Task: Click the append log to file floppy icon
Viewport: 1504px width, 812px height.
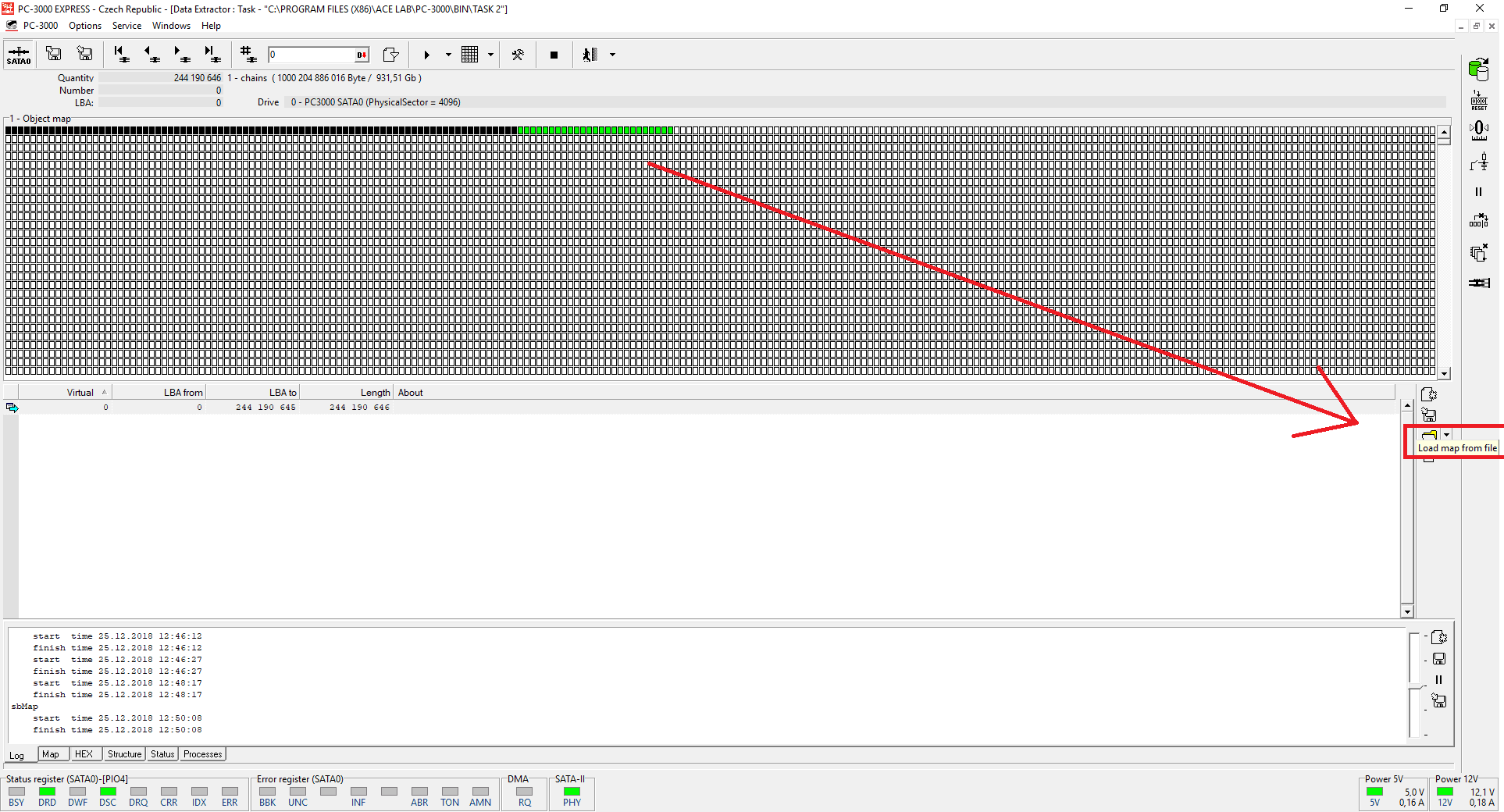Action: click(x=1438, y=701)
